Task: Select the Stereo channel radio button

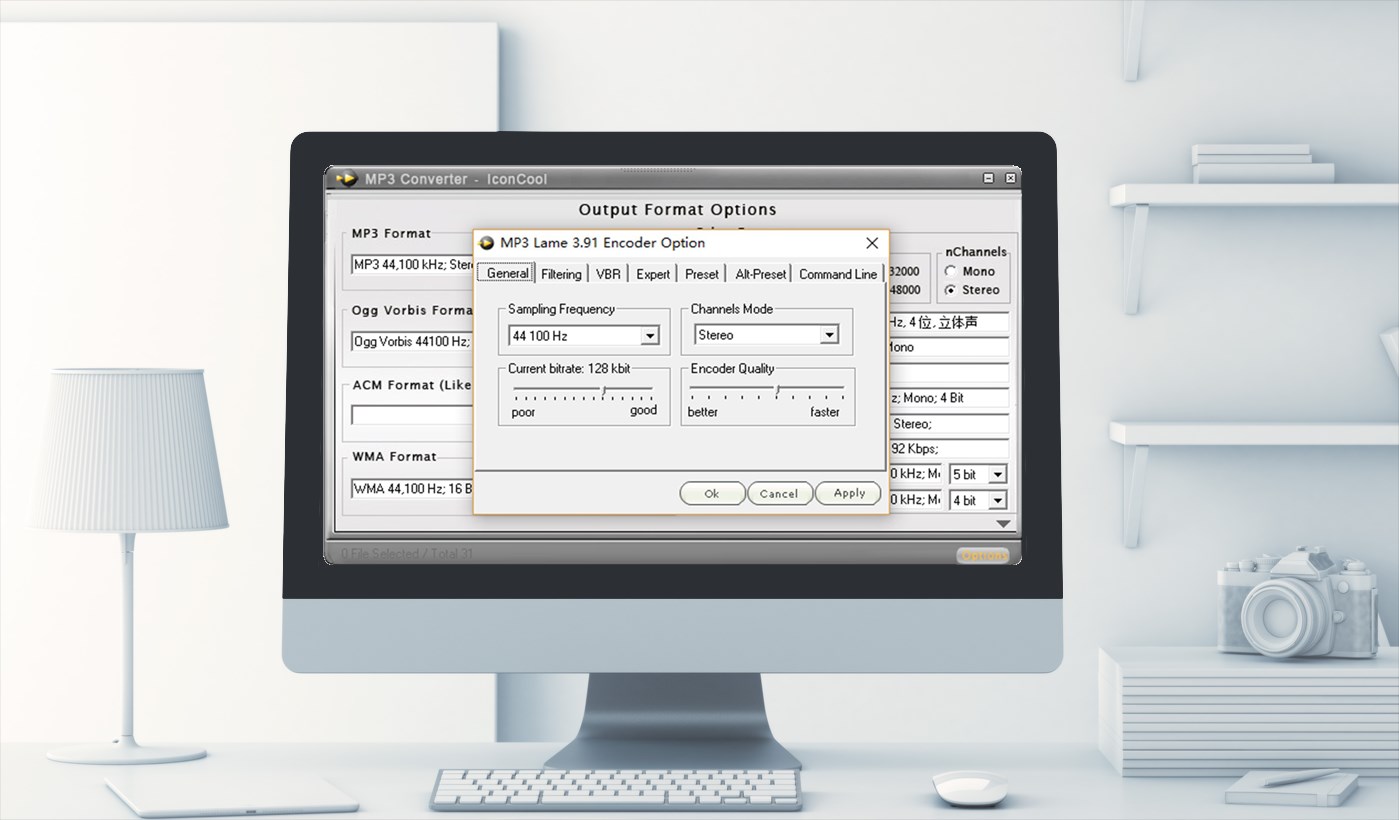Action: point(950,290)
